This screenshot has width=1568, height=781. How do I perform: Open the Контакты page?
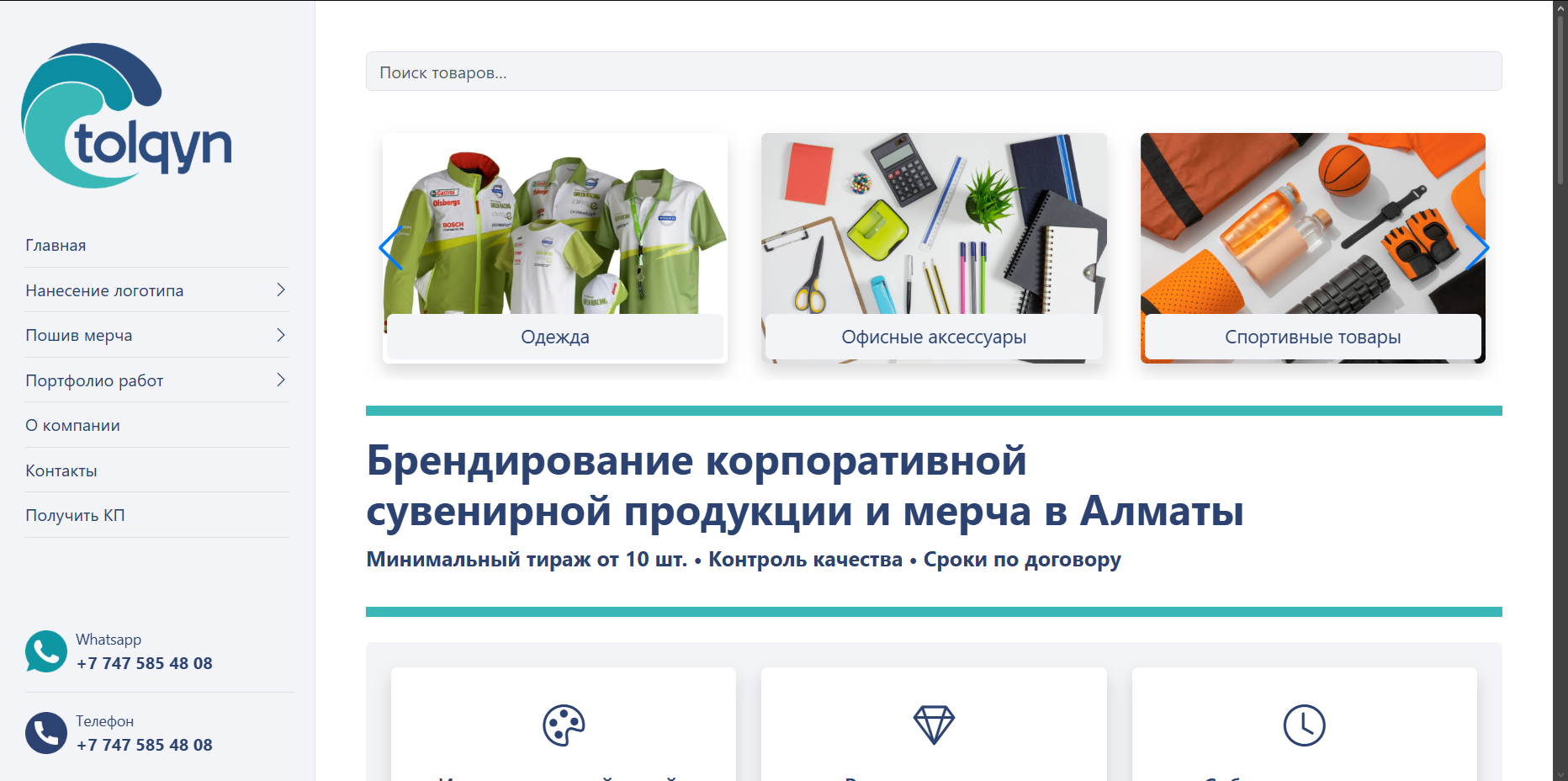[61, 470]
